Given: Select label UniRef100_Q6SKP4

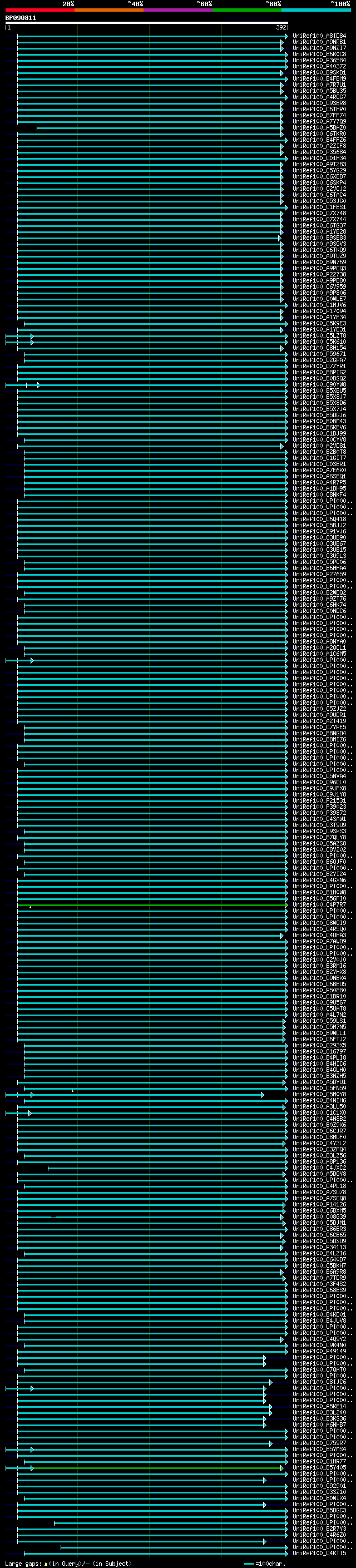Looking at the screenshot, I should click(319, 183).
